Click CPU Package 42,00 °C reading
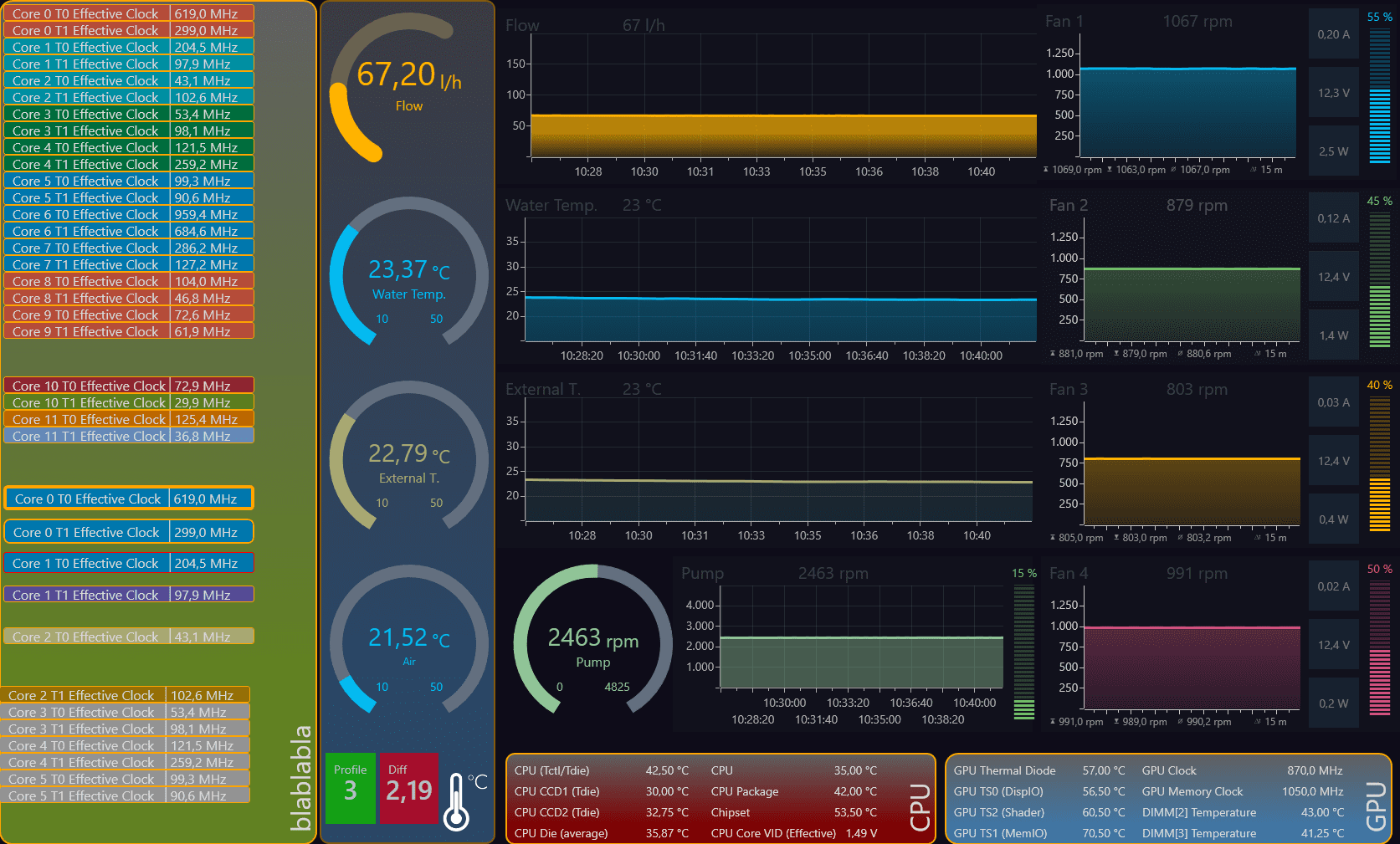1400x844 pixels. (794, 791)
